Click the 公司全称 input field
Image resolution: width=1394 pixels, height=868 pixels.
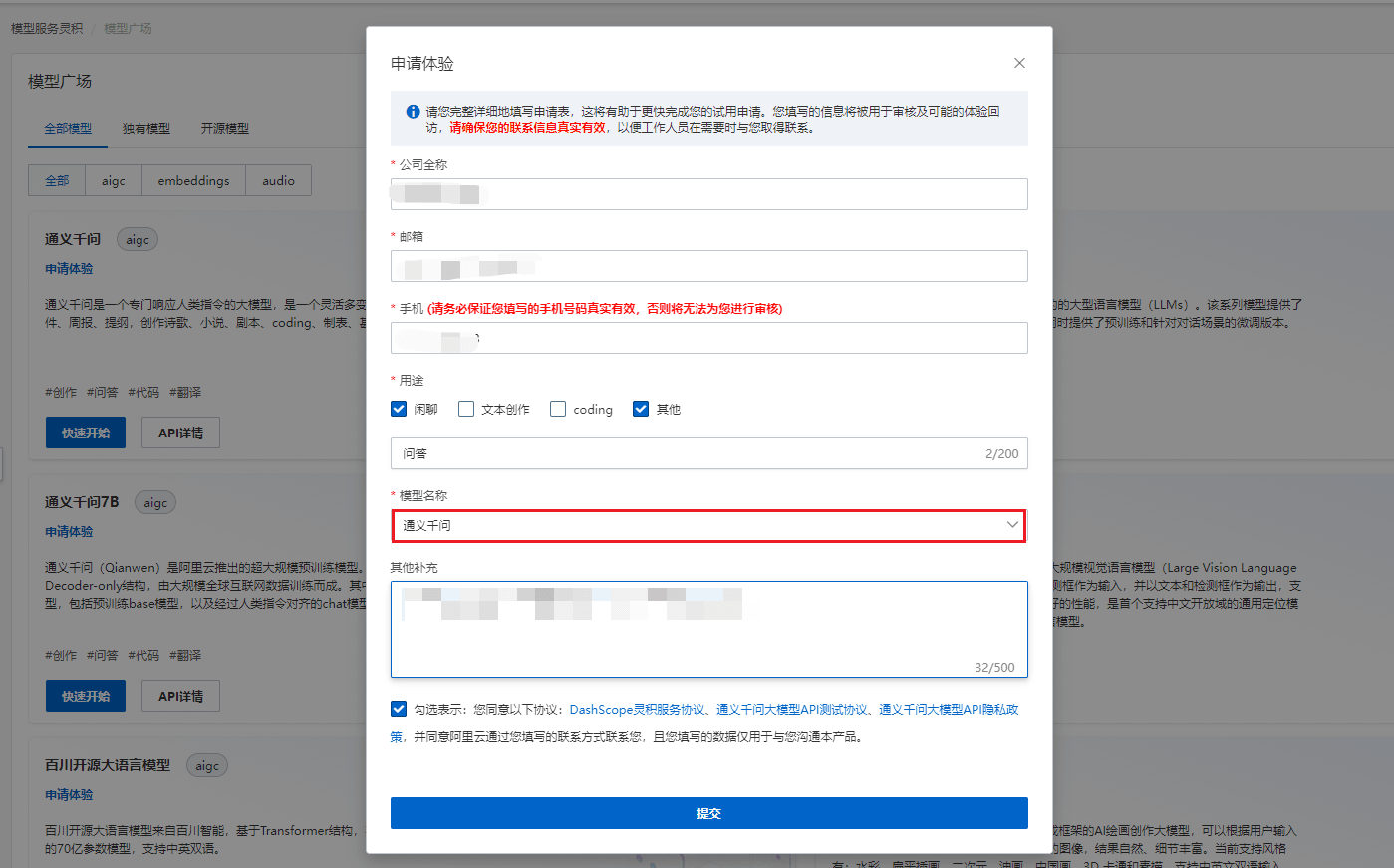pos(708,194)
